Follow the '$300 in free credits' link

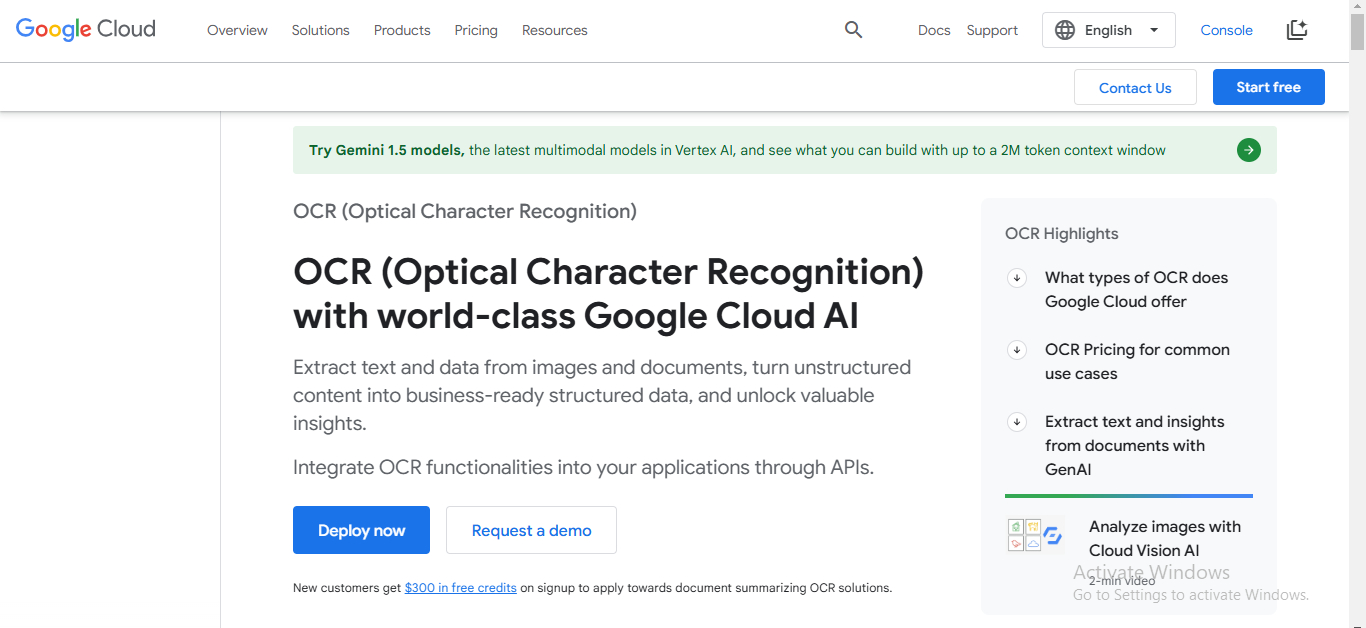pyautogui.click(x=461, y=587)
